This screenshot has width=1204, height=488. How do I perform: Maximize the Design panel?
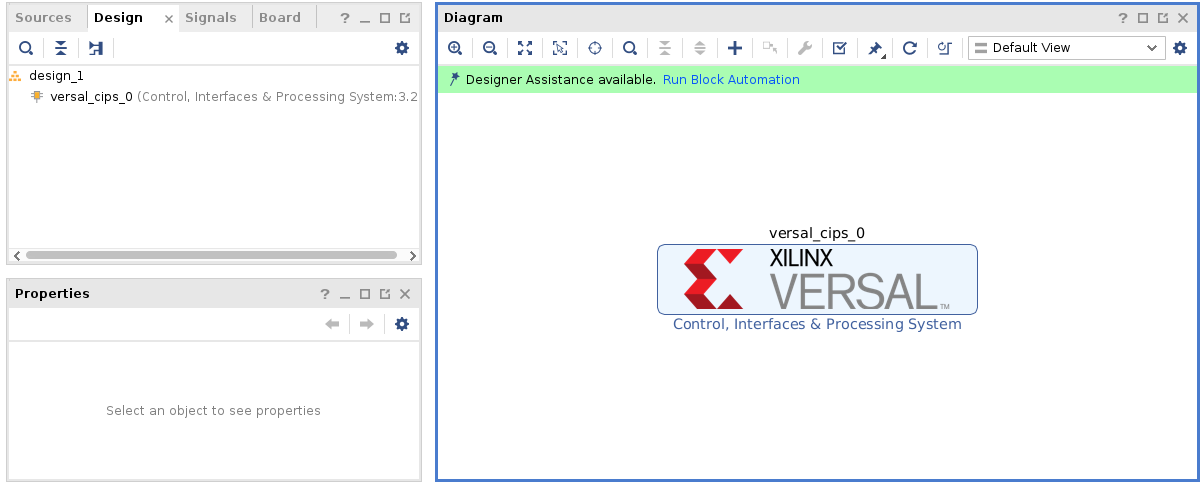click(x=385, y=18)
